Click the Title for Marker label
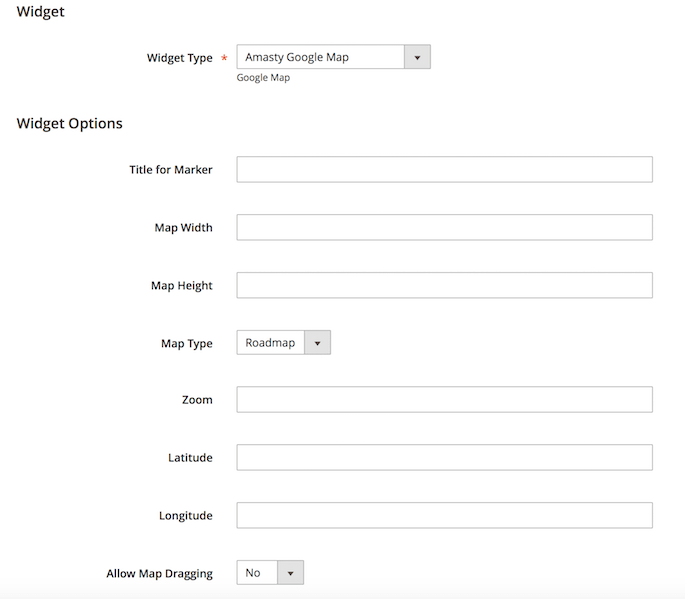 point(170,170)
